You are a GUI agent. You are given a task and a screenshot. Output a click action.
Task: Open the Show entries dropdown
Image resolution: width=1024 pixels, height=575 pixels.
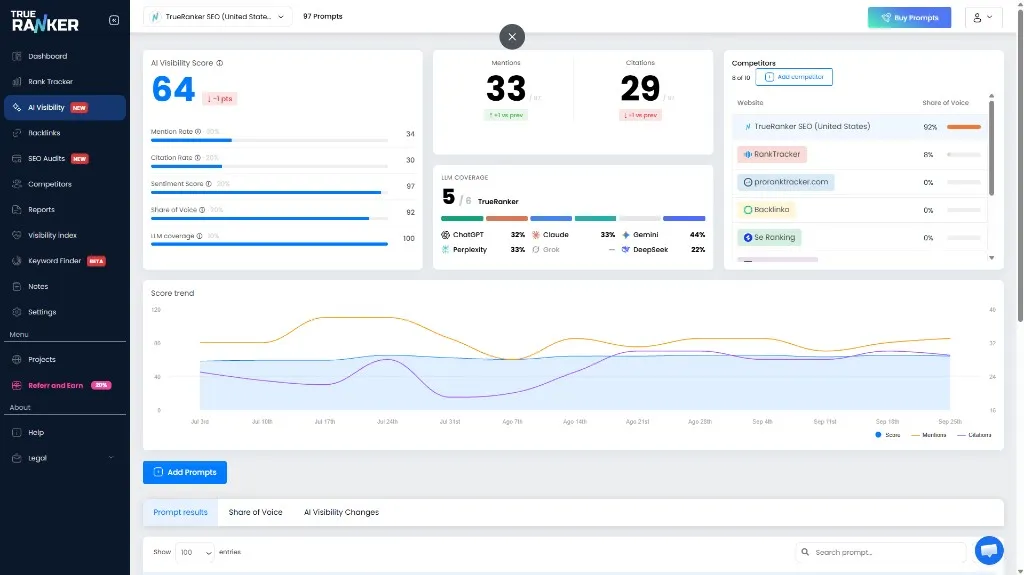tap(195, 553)
